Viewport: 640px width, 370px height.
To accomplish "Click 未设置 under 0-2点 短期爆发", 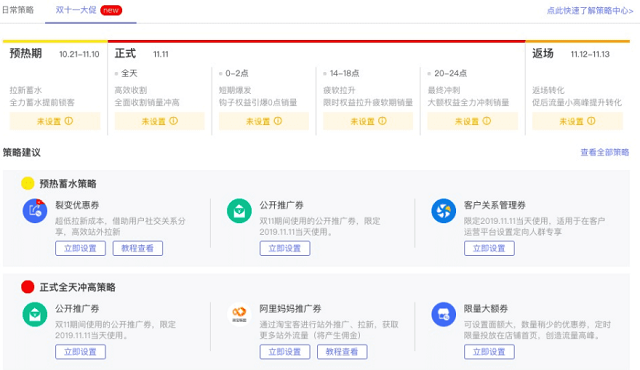I will (x=264, y=121).
